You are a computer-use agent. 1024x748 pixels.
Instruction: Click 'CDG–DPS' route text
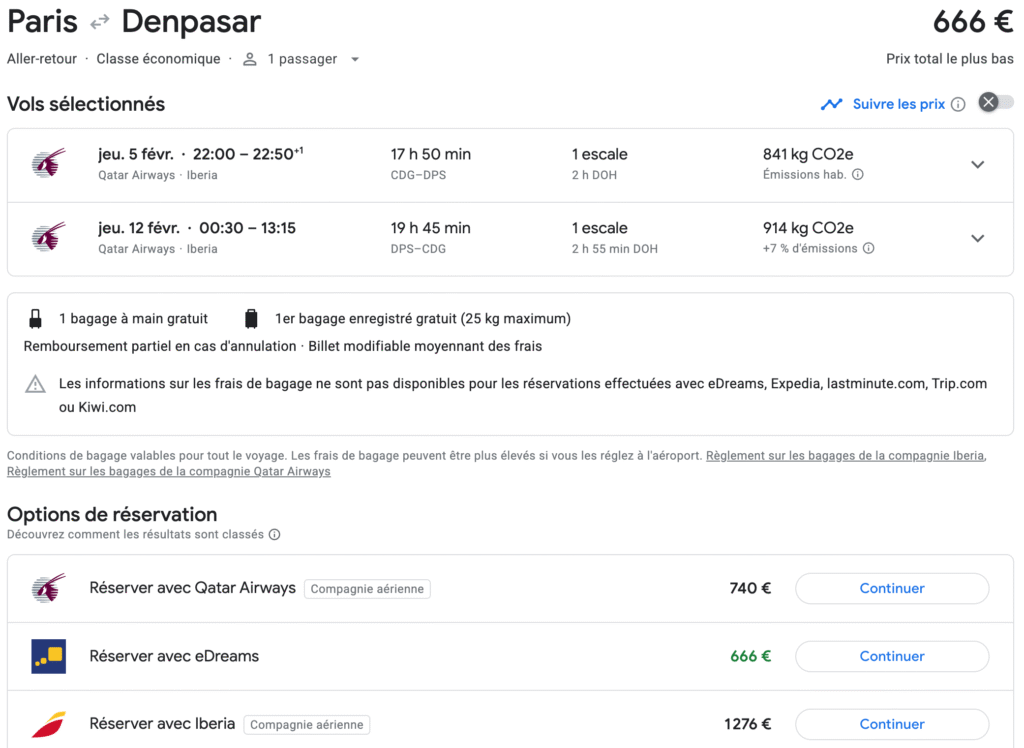coord(418,175)
